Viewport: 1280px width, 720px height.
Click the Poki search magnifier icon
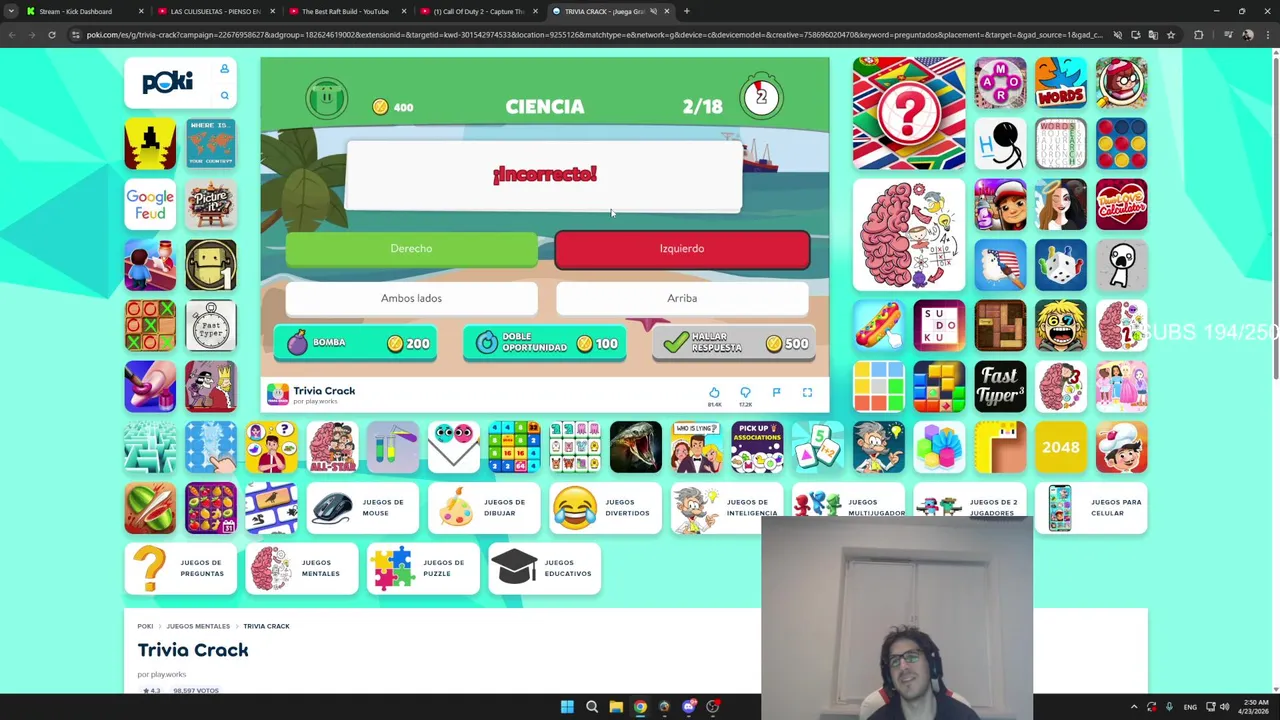(x=224, y=96)
